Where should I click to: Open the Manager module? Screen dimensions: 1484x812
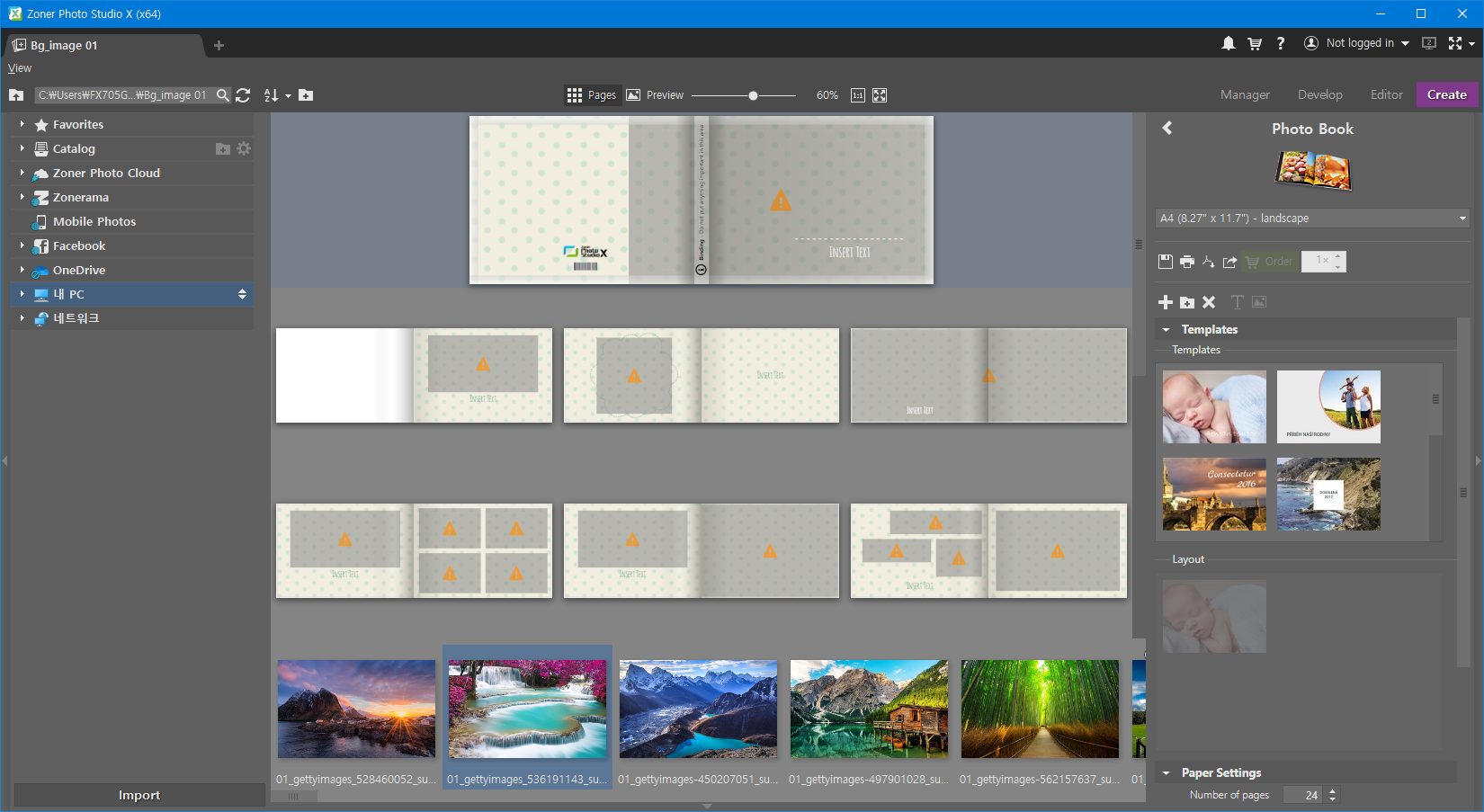point(1245,94)
